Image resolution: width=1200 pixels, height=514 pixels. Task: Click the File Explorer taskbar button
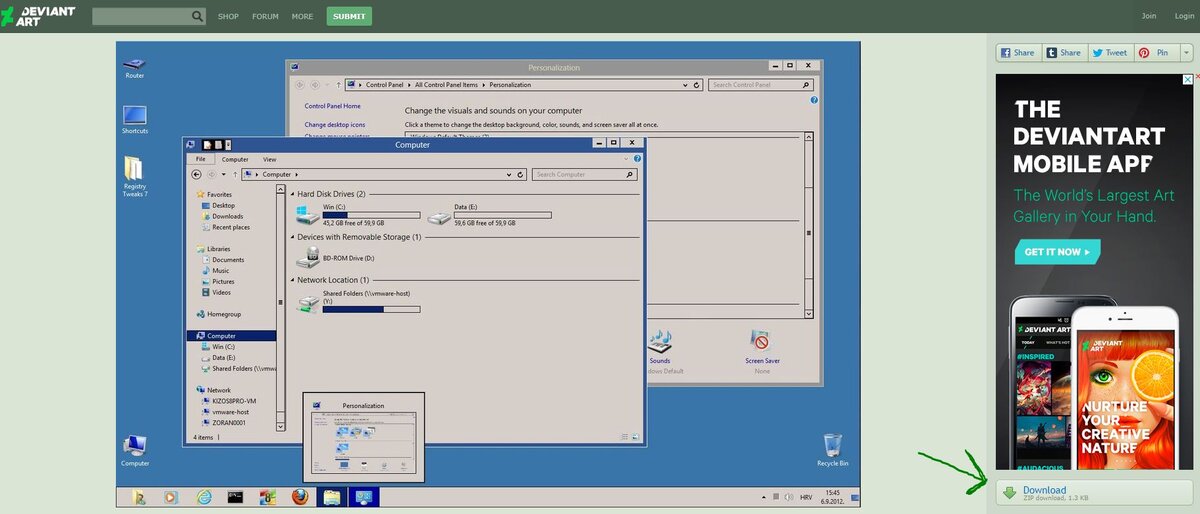[x=331, y=497]
